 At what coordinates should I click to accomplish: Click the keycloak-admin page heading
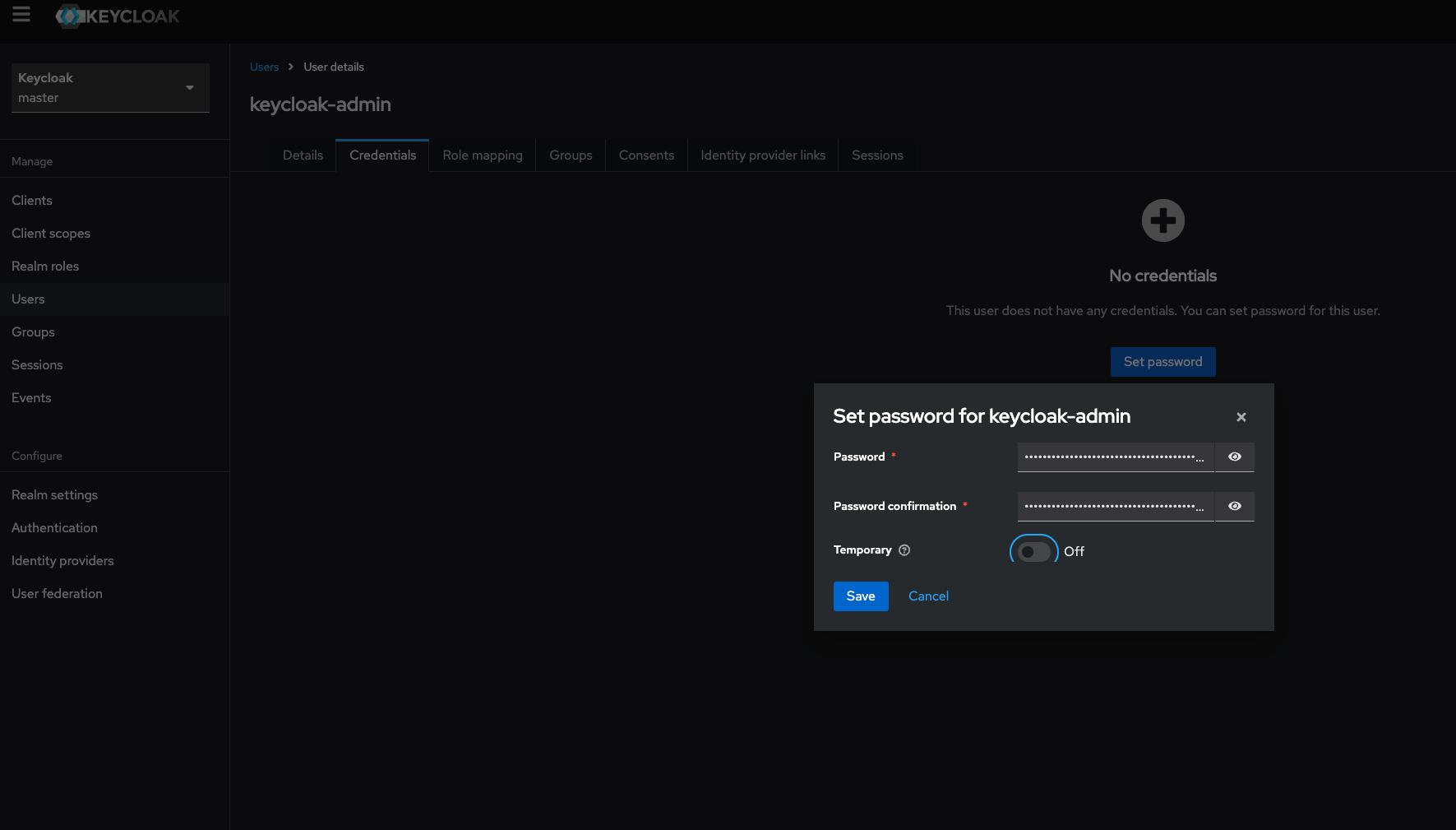[x=320, y=104]
